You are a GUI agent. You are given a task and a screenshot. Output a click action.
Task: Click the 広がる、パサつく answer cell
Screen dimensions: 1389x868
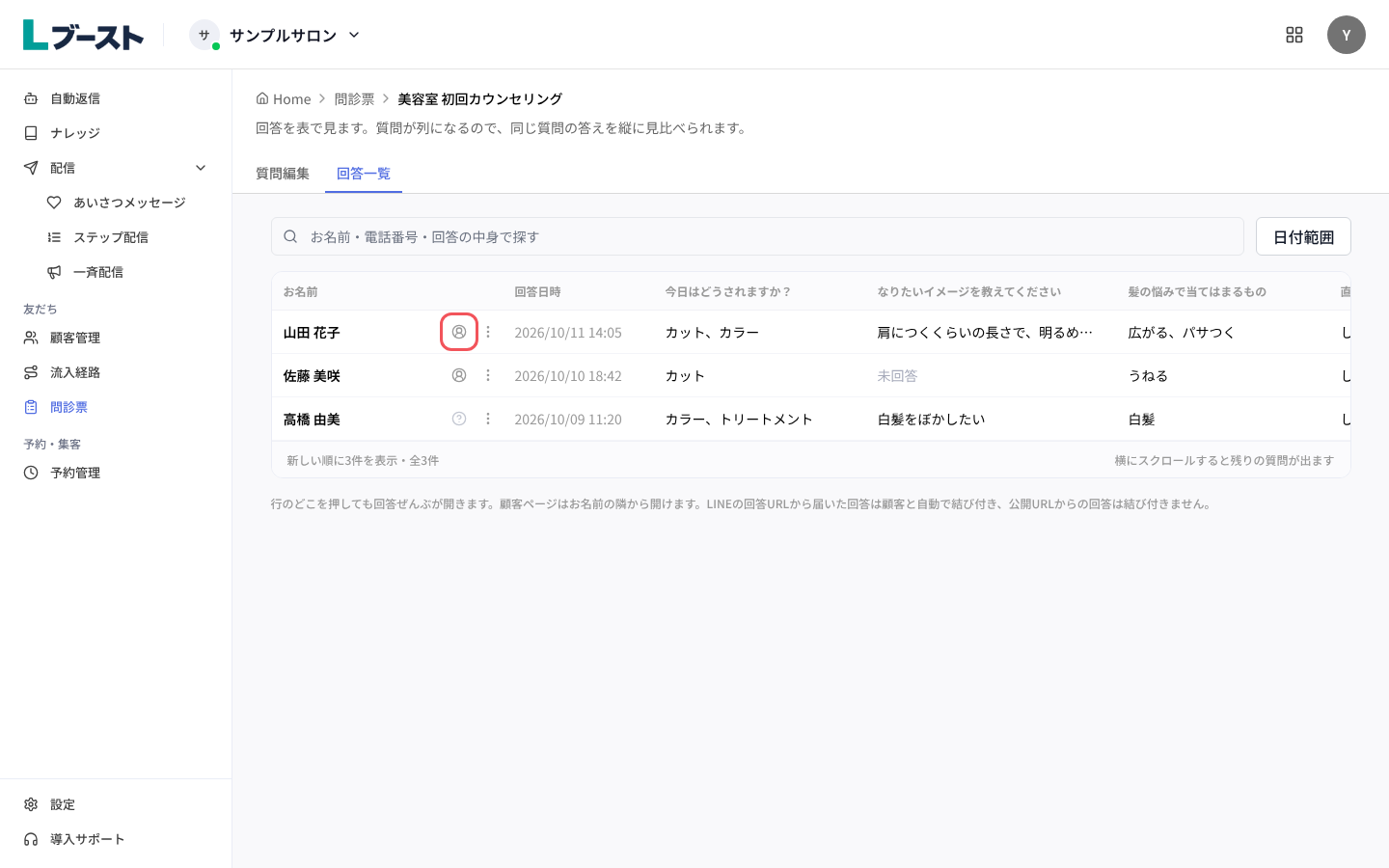click(x=1182, y=333)
